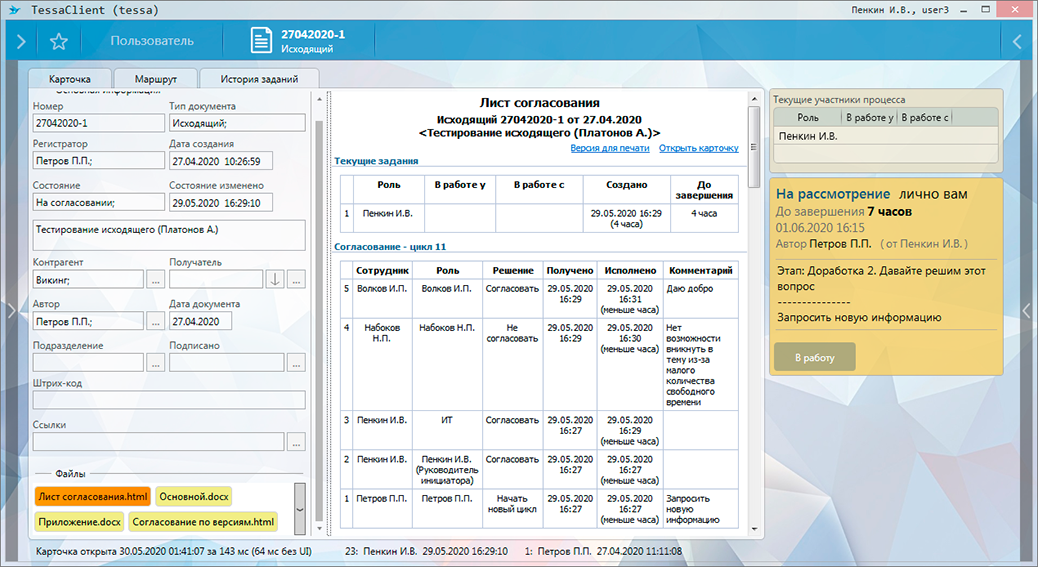Image resolution: width=1038 pixels, height=567 pixels.
Task: Open the left edge side panel arrow
Action: [11, 311]
